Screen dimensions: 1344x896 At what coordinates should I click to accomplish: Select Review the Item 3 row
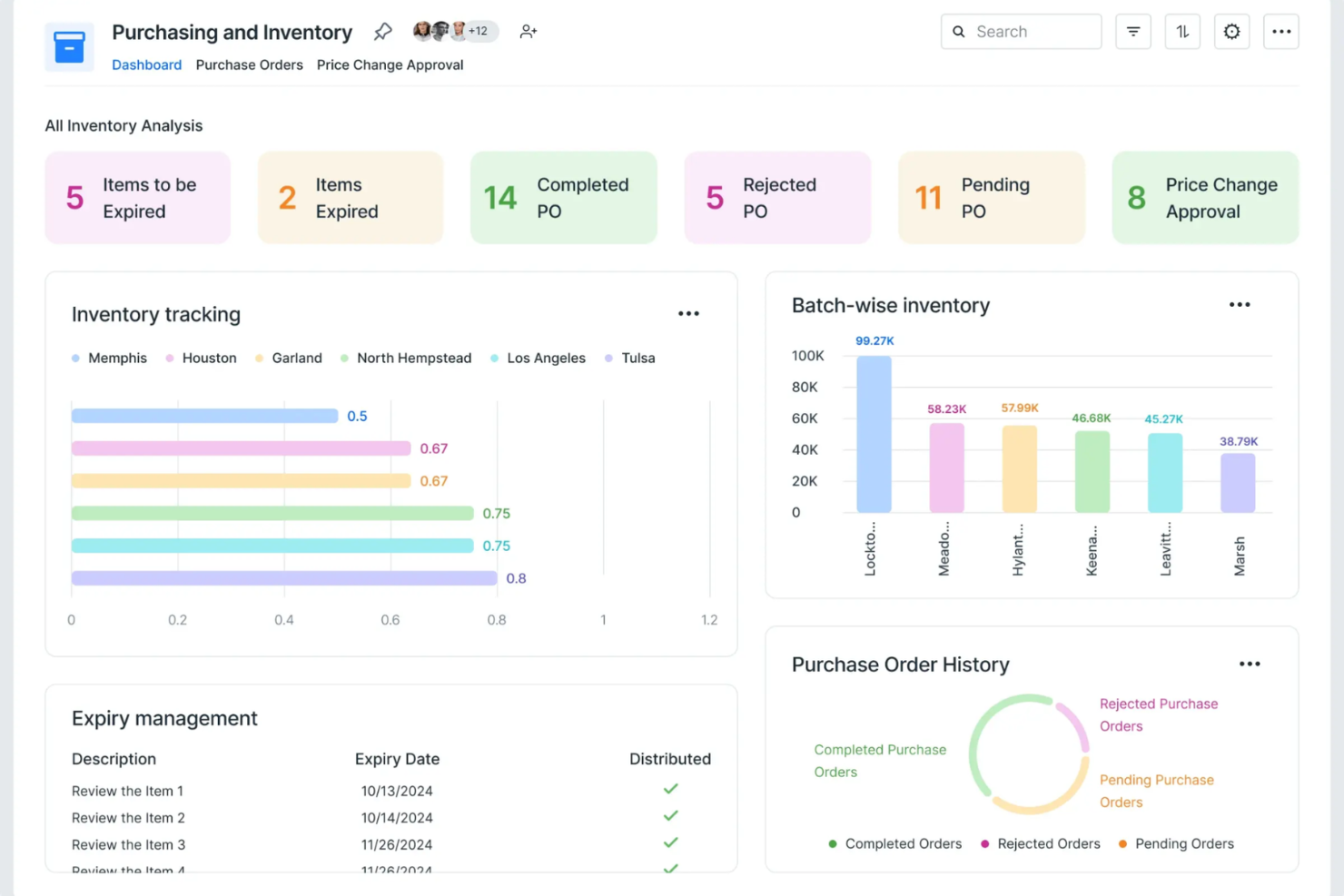(x=391, y=844)
